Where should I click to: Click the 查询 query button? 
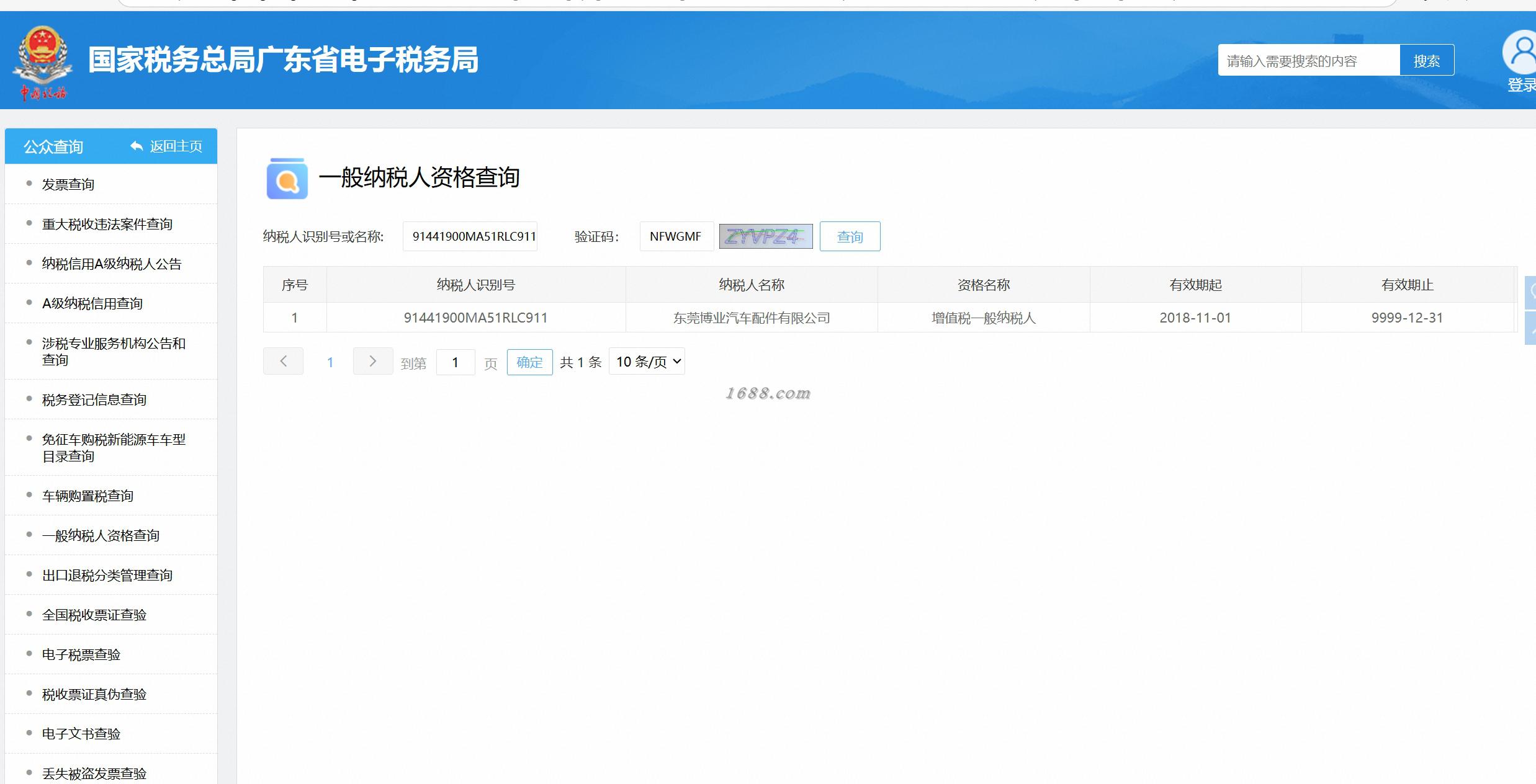pos(850,236)
